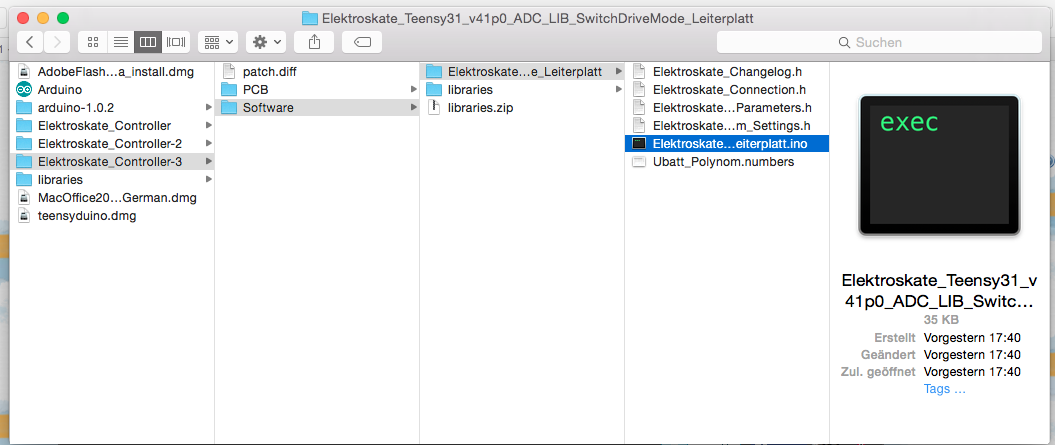
Task: Click the Edit Tags toolbar button
Action: [362, 42]
